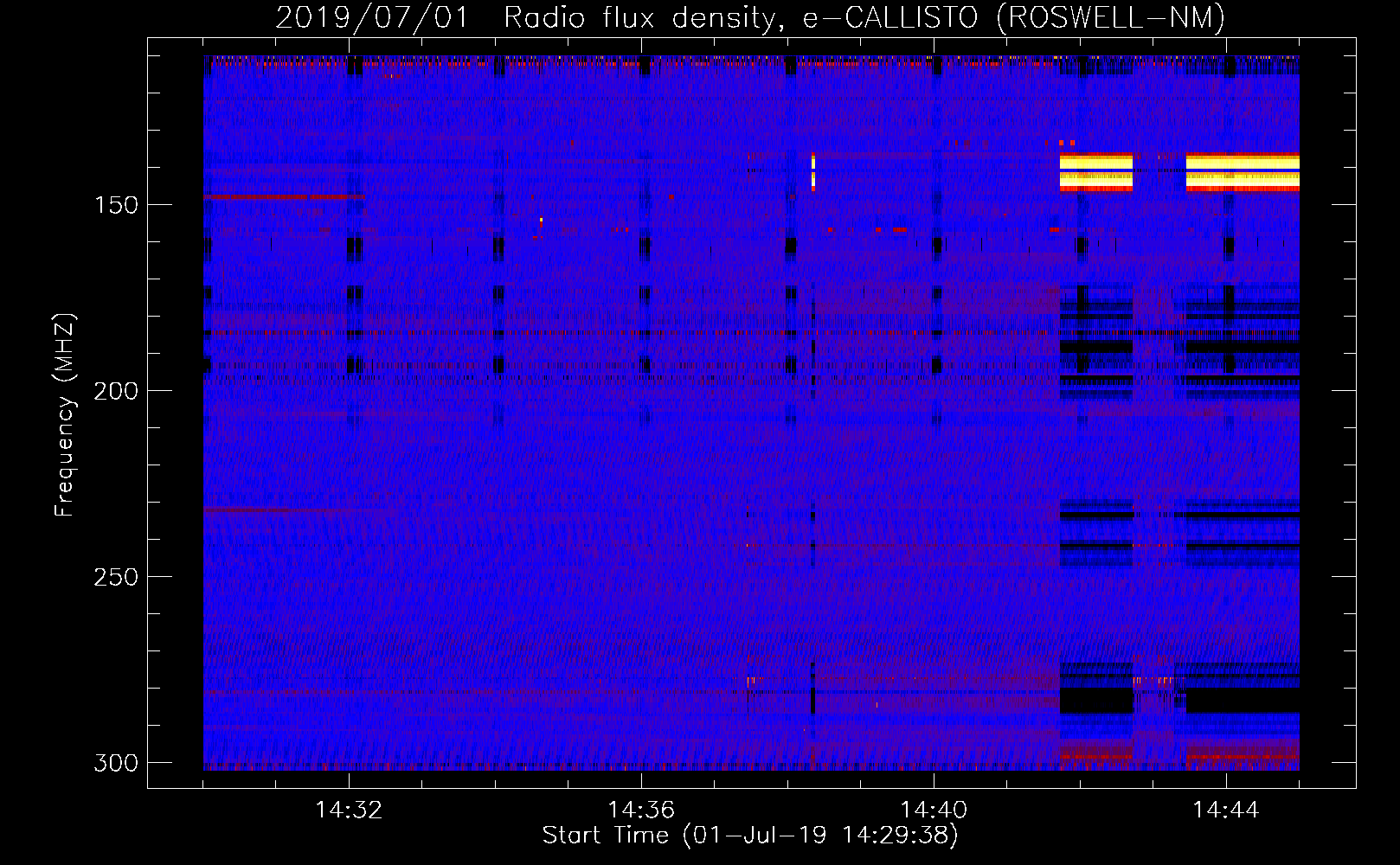
Task: Click the 14:32 time tick label
Action: [x=349, y=810]
